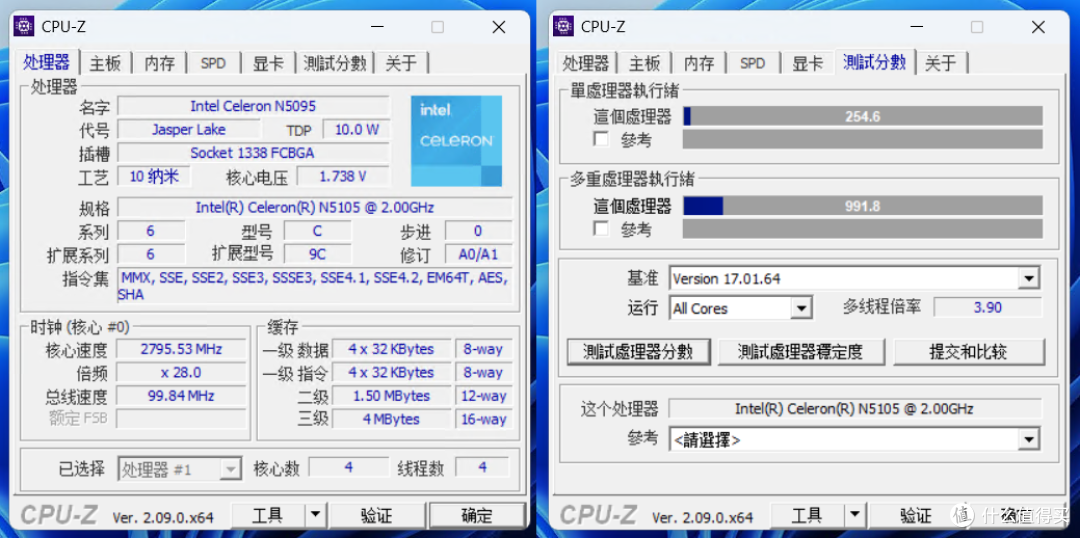
Task: Click the CPU-Z title icon in the benchmark window
Action: click(563, 26)
